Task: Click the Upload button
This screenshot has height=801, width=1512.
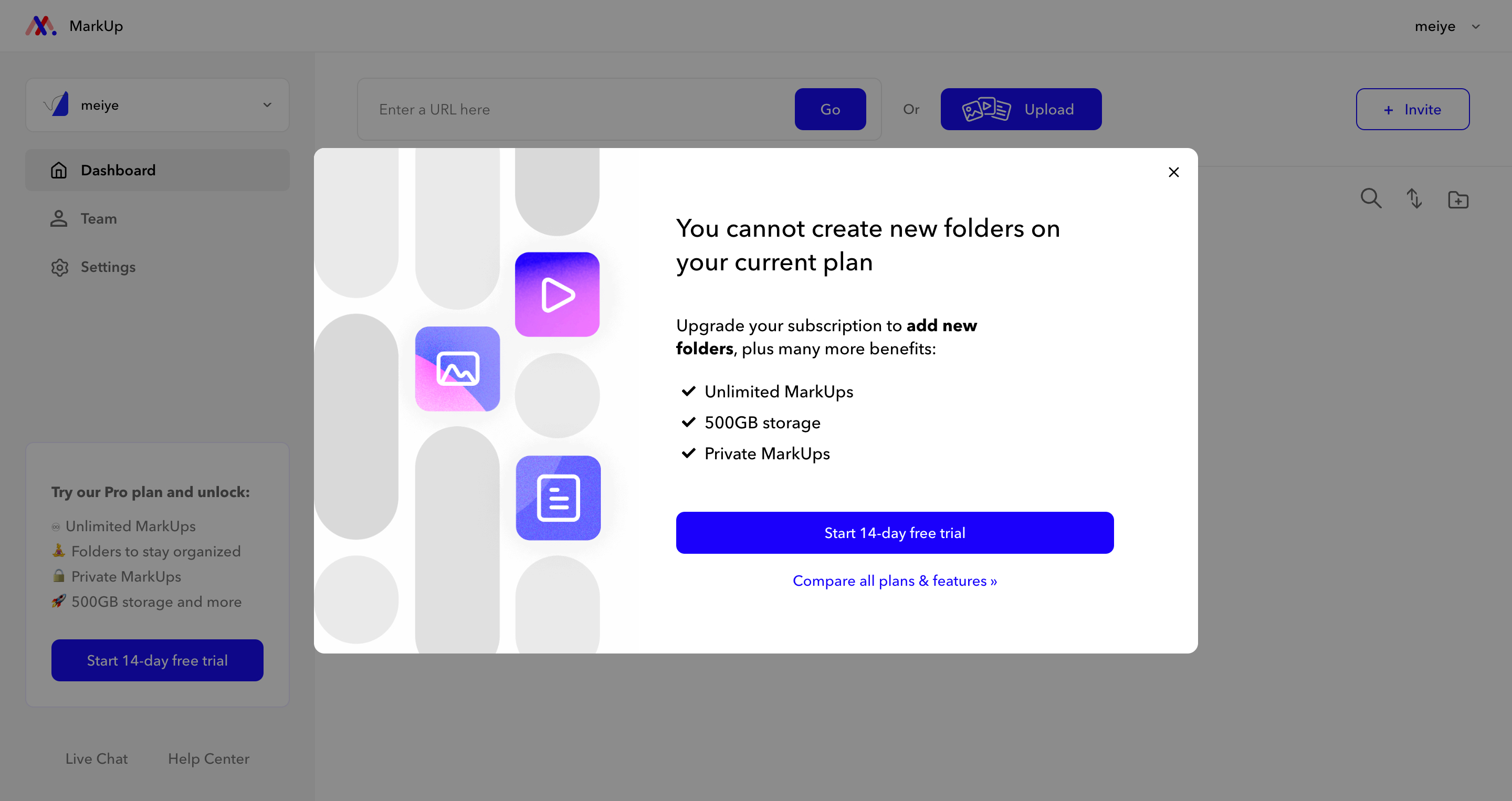Action: (x=1021, y=109)
